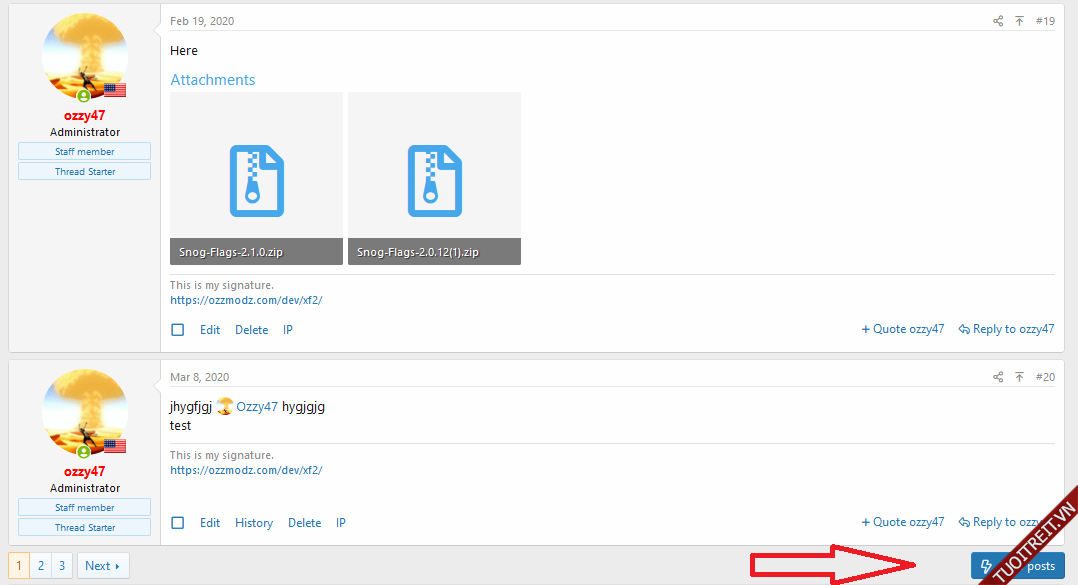Go to page 3 of thread
1078x585 pixels.
click(x=62, y=566)
